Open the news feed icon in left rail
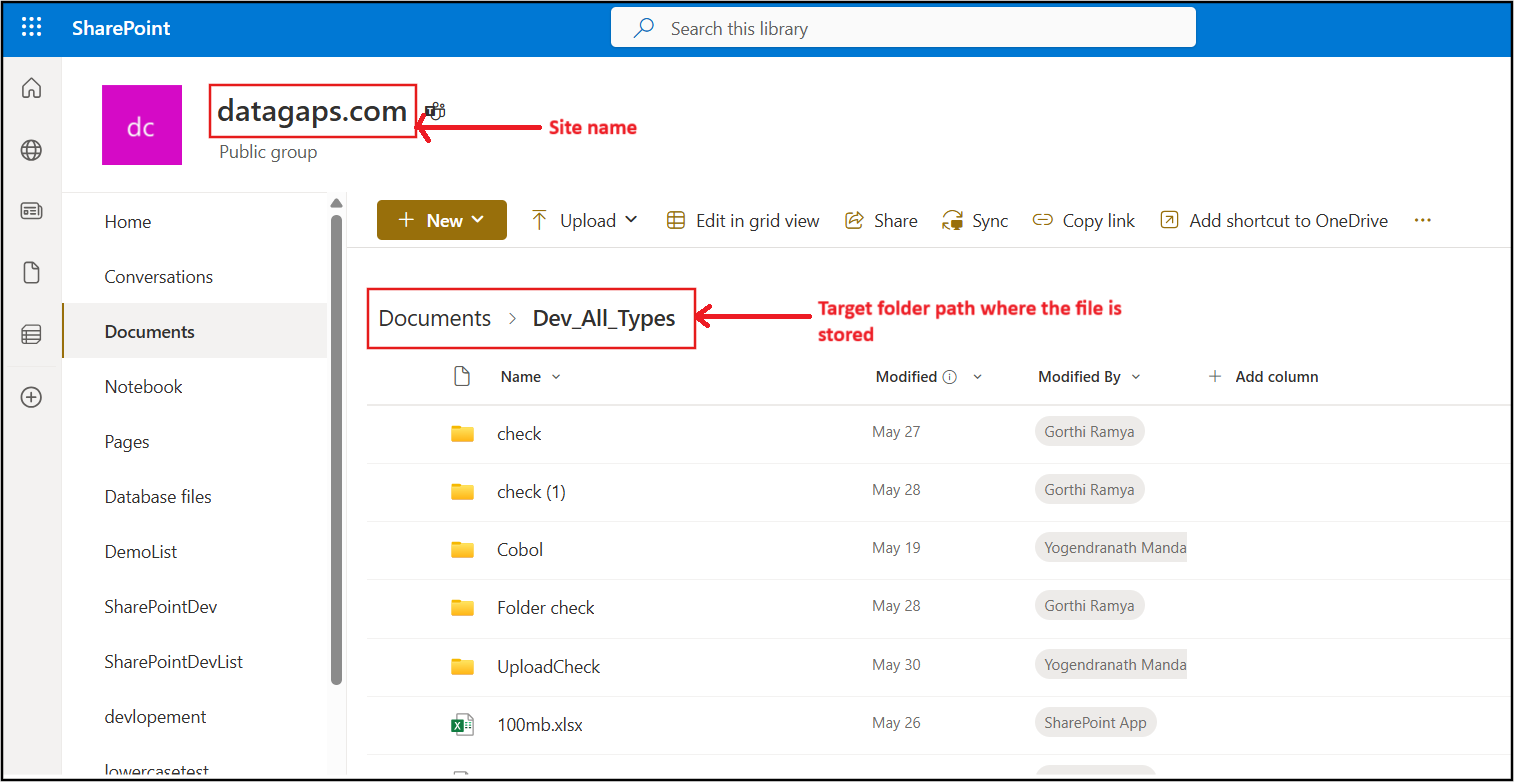The height and width of the screenshot is (782, 1514). (32, 211)
